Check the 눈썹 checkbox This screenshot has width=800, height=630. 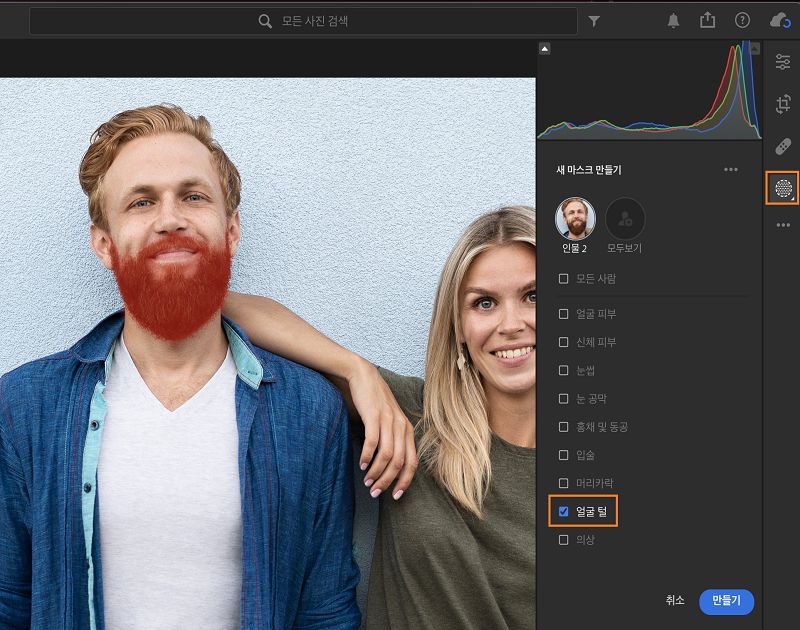pyautogui.click(x=563, y=370)
